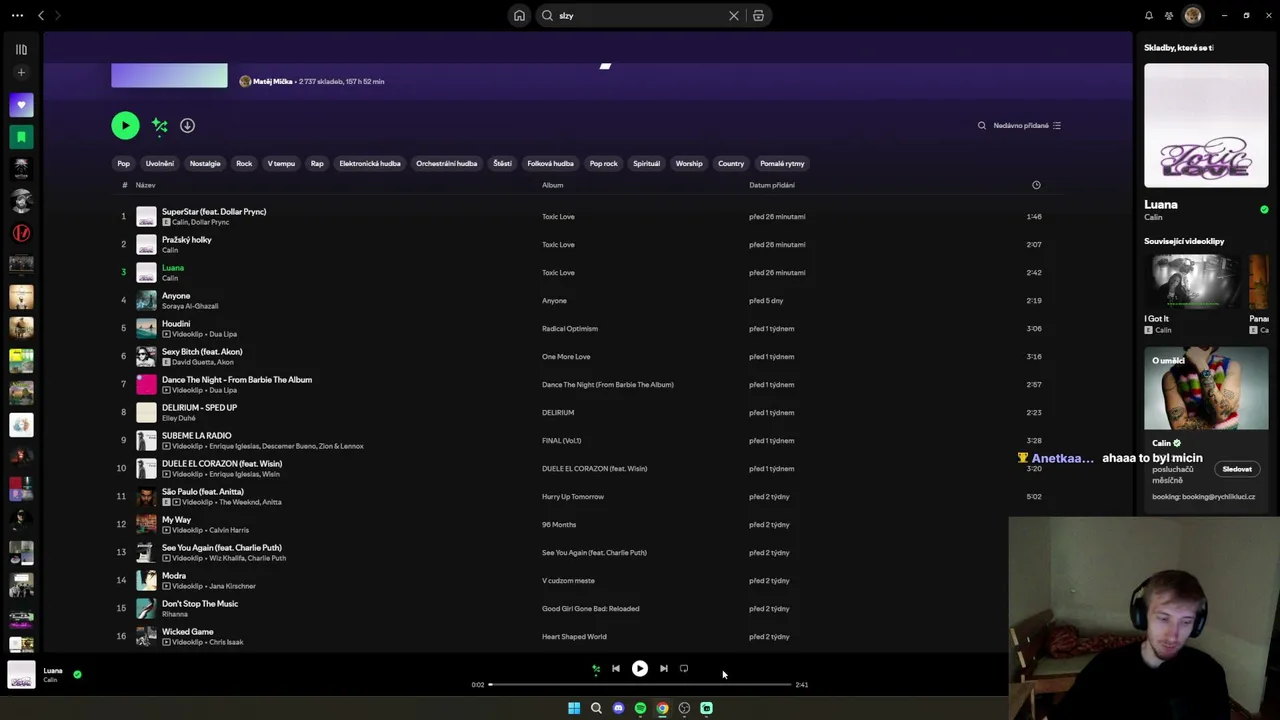Filter by the V tempu chip
The image size is (1280, 720).
(281, 164)
